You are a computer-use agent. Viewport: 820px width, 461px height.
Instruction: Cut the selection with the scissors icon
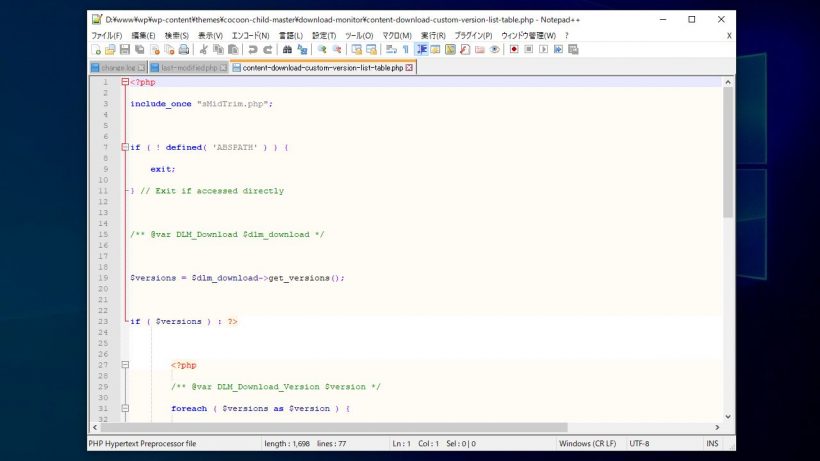(x=203, y=50)
